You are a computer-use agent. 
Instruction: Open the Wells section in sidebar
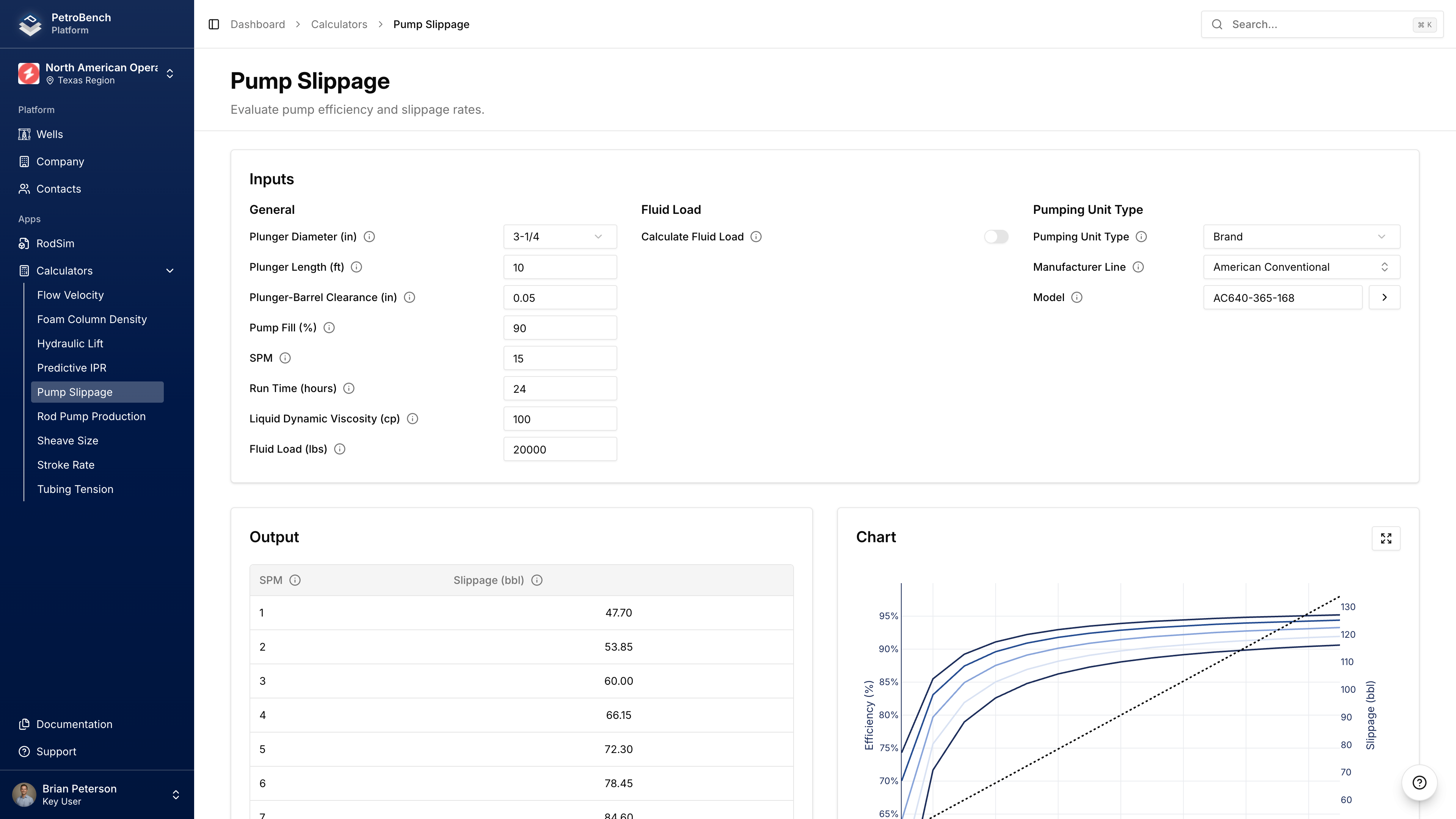tap(49, 134)
